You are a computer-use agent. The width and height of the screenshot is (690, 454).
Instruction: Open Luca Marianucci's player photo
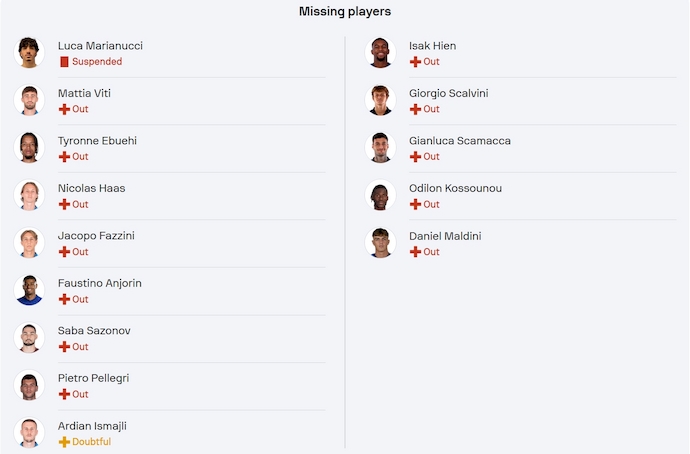[x=29, y=52]
